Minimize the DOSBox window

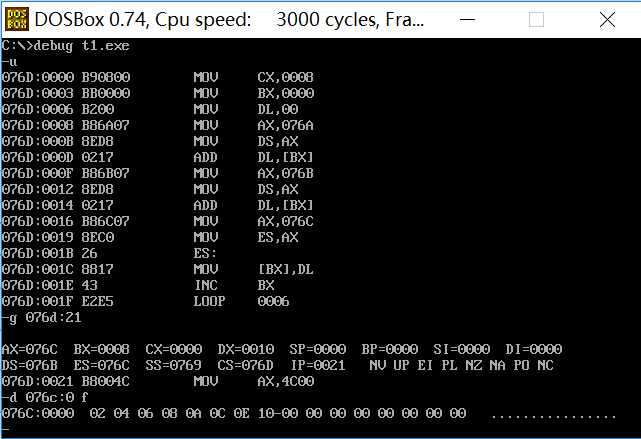coord(467,19)
